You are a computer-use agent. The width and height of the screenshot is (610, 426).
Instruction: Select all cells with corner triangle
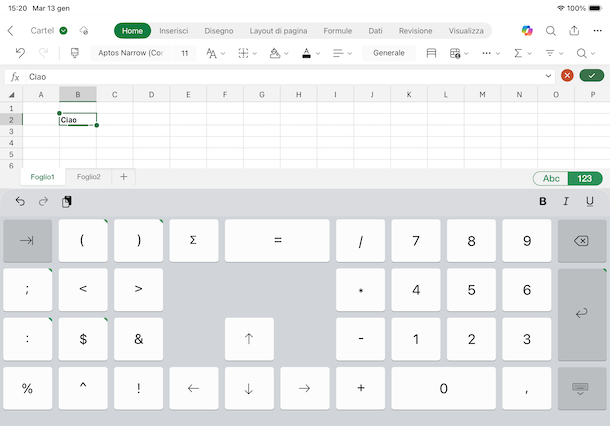(x=11, y=95)
